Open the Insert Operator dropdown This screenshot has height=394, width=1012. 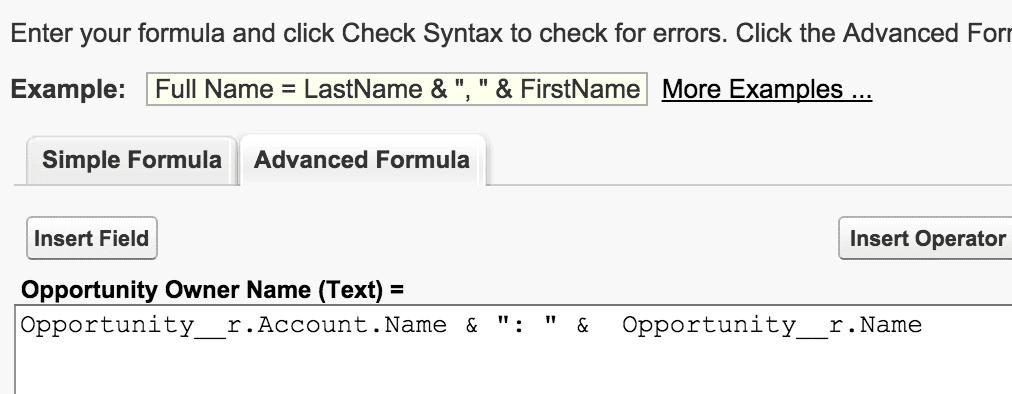tap(926, 238)
